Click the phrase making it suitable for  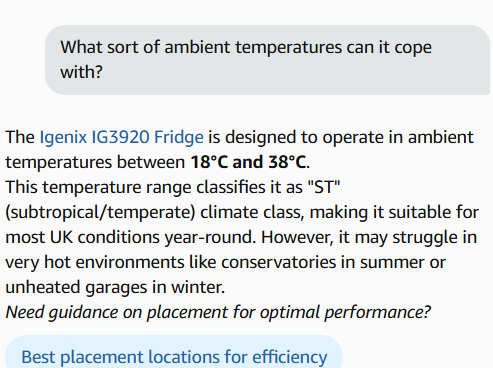coord(394,213)
